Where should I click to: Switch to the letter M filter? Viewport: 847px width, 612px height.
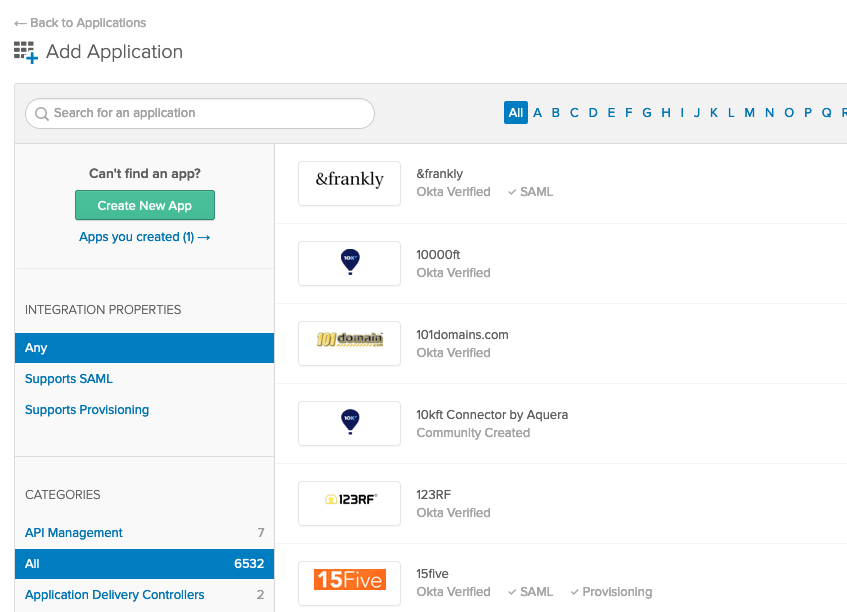[749, 112]
